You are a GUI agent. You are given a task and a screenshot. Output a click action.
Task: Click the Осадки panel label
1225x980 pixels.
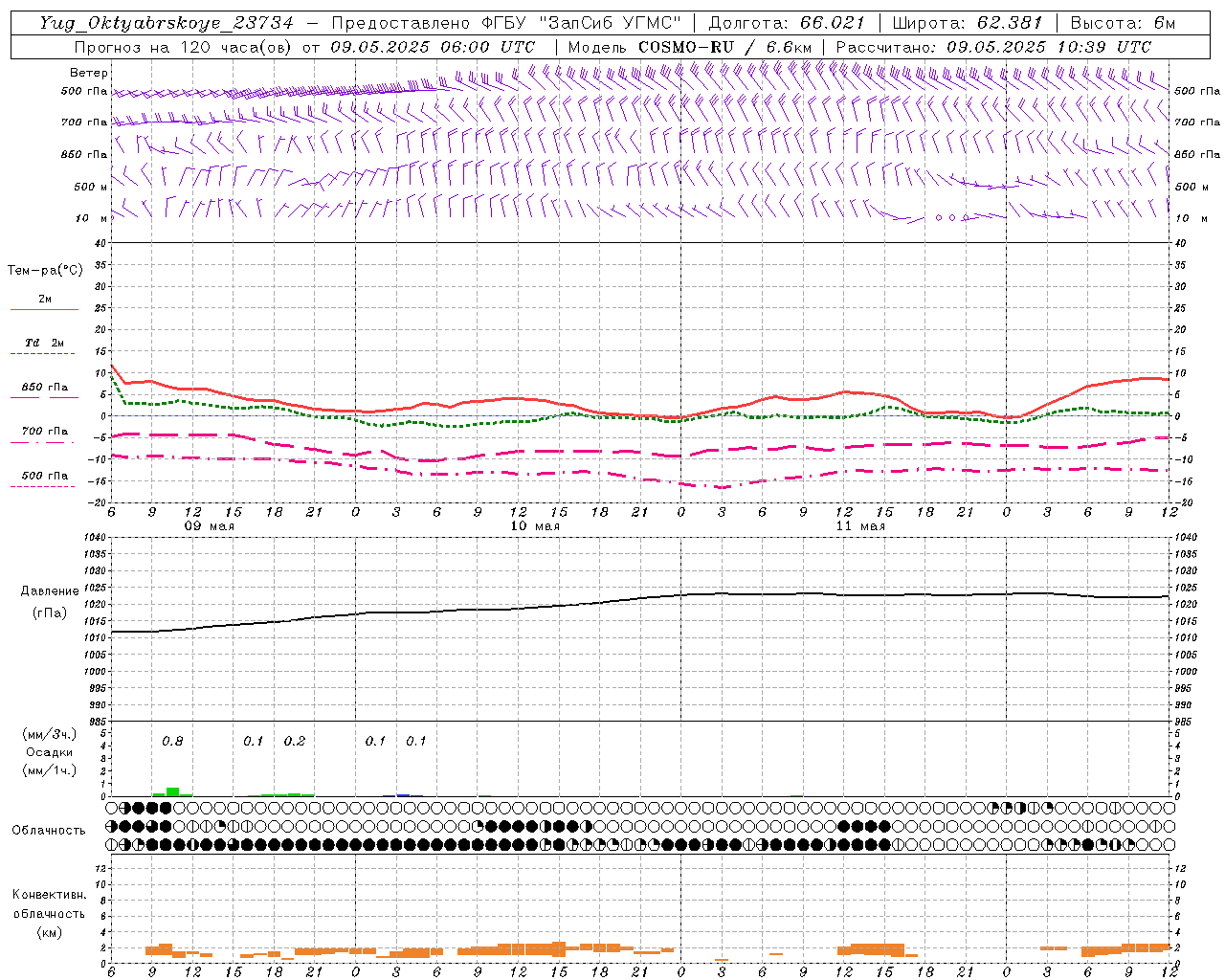tap(49, 752)
